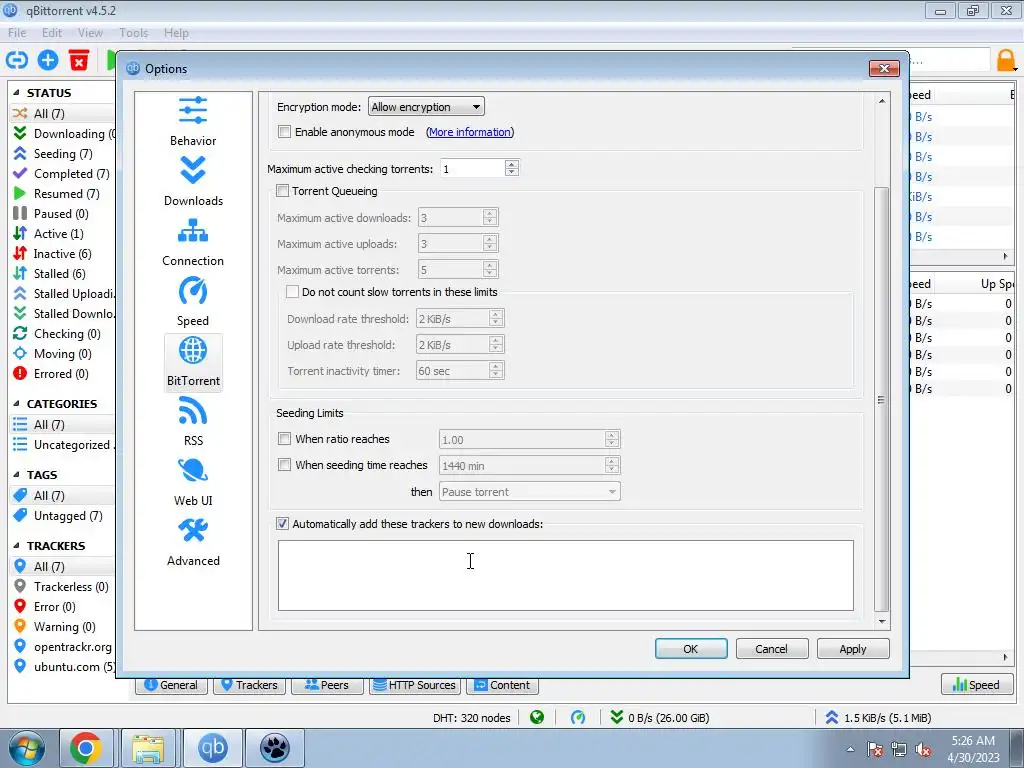Click options scrollbar up arrow
The image size is (1024, 768).
(882, 101)
